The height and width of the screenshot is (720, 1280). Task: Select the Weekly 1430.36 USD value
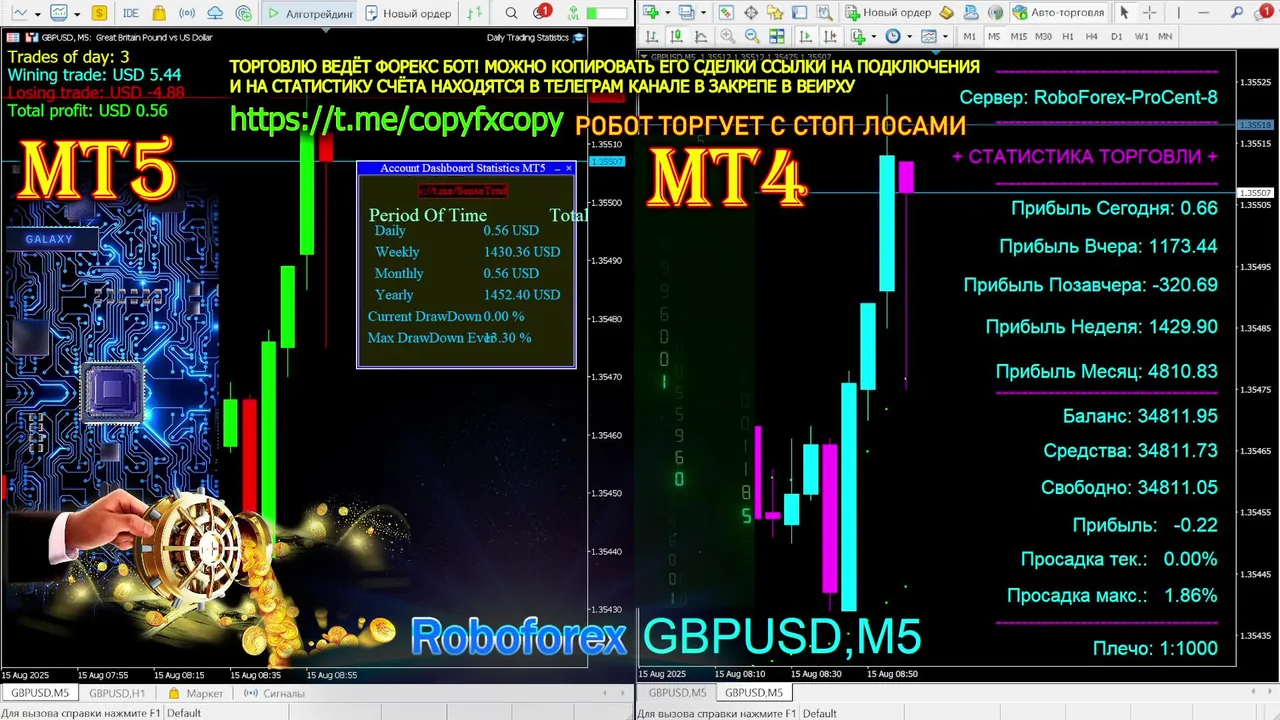pyautogui.click(x=521, y=252)
